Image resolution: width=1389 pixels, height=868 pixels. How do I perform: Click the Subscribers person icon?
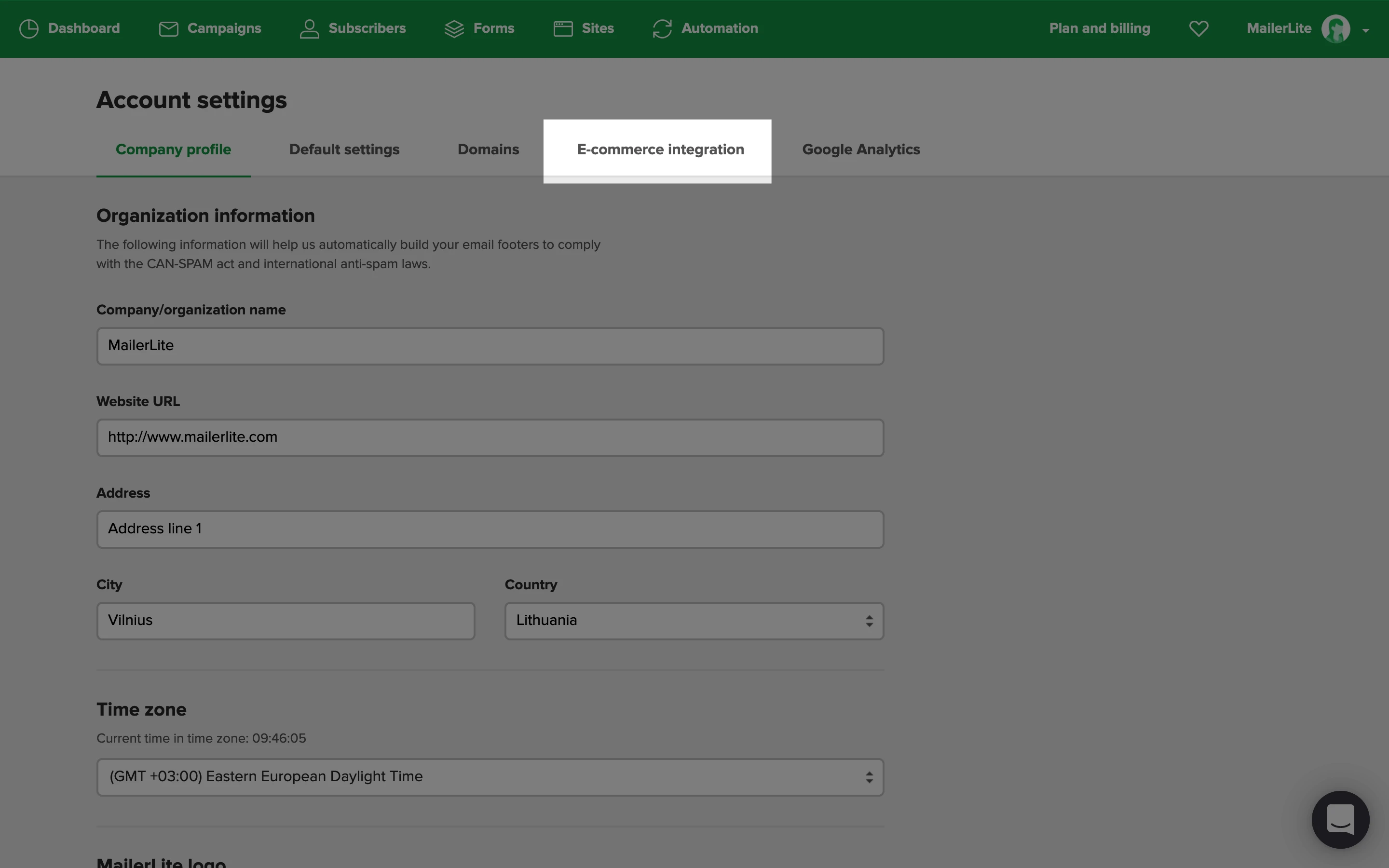(309, 29)
